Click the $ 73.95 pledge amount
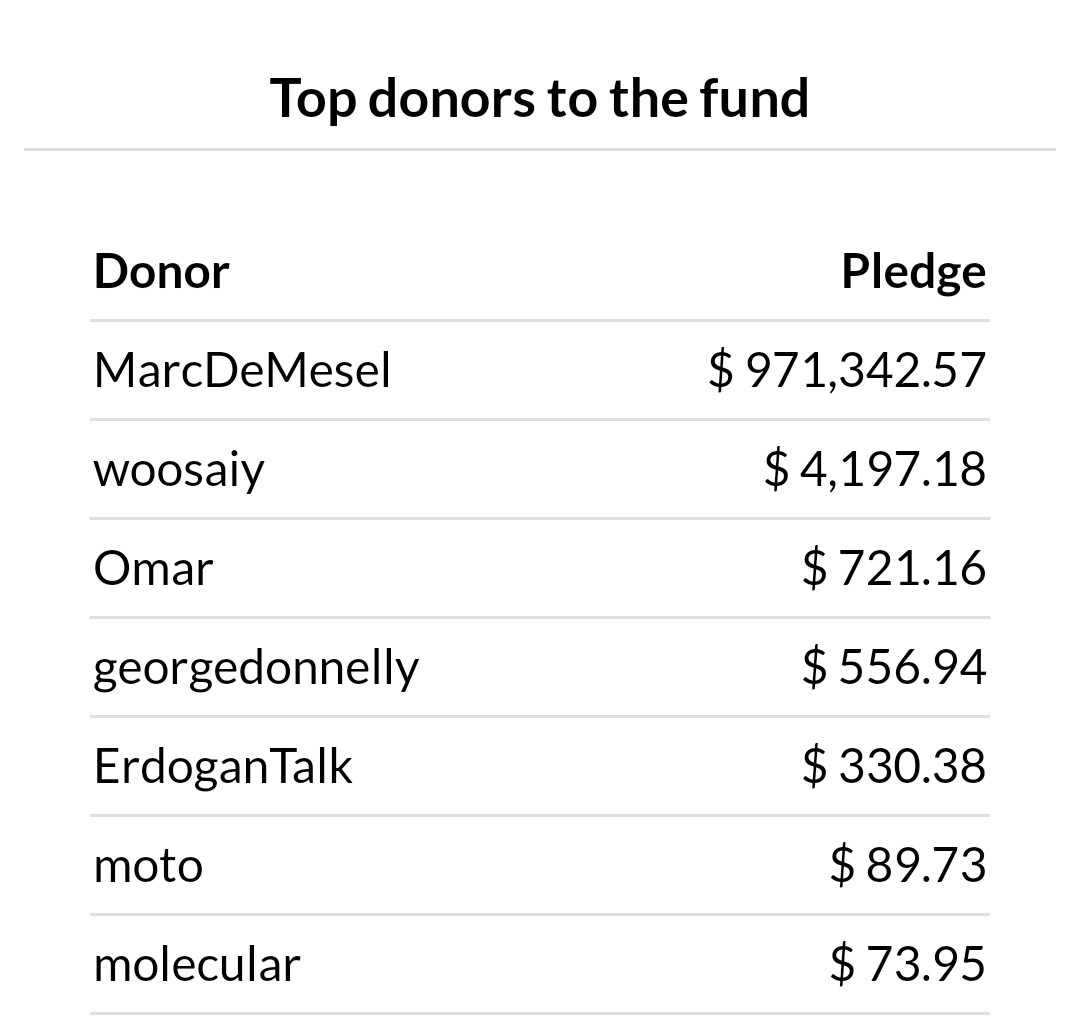 (908, 964)
